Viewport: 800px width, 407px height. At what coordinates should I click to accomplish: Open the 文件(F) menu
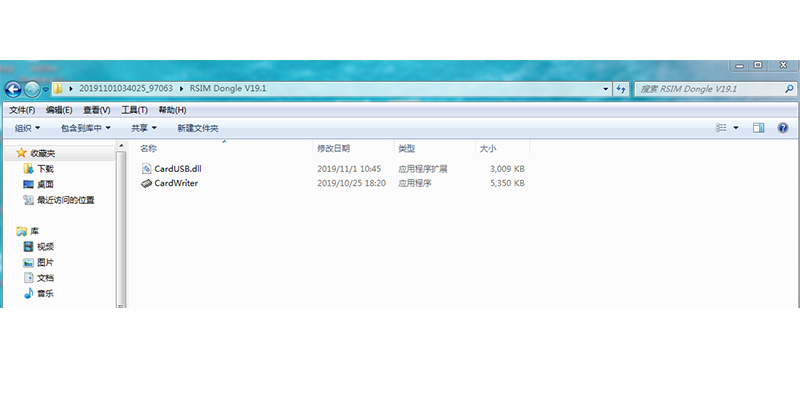(22, 110)
